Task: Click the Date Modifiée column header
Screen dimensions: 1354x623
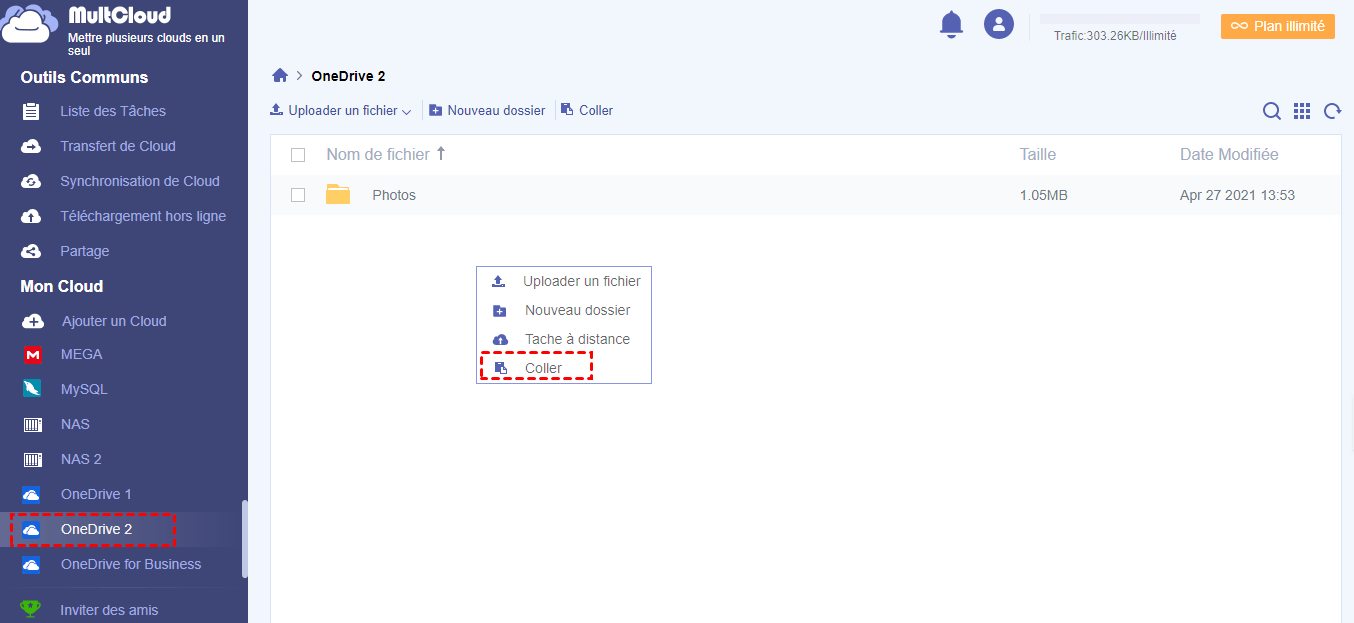Action: [x=1229, y=154]
